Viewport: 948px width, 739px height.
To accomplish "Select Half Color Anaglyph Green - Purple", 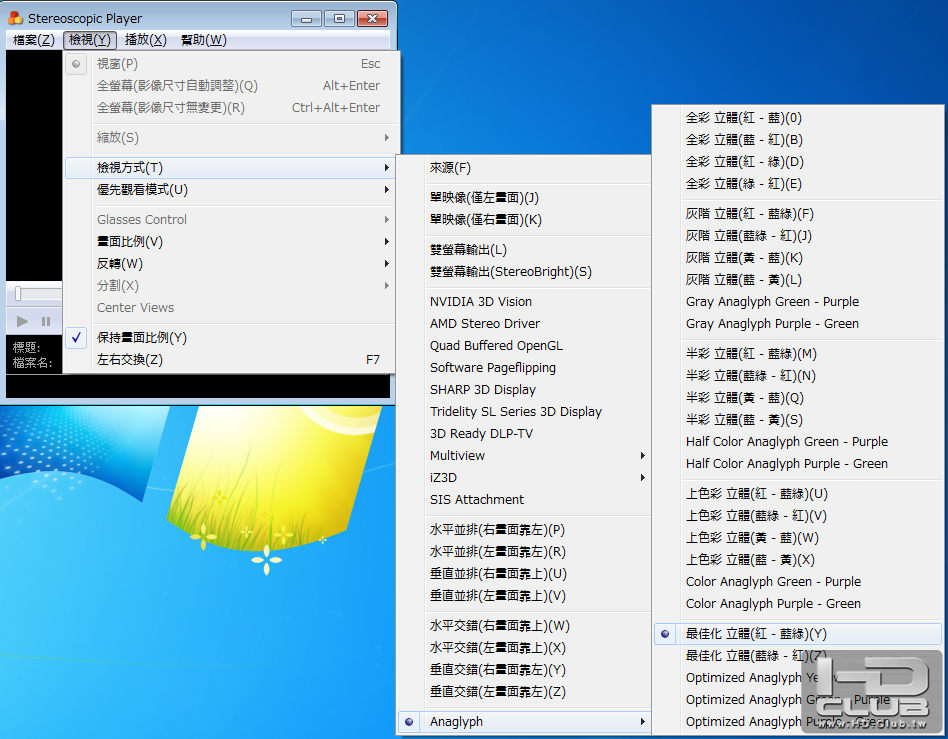I will (798, 441).
